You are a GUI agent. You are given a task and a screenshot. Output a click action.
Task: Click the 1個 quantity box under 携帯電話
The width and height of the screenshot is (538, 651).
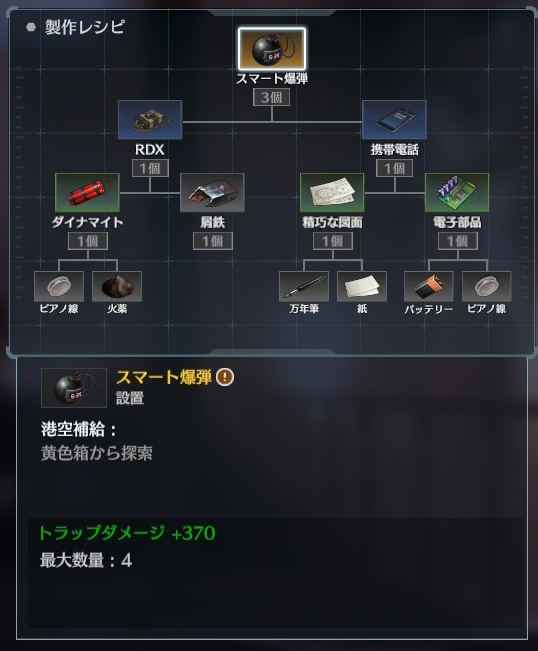coord(394,168)
